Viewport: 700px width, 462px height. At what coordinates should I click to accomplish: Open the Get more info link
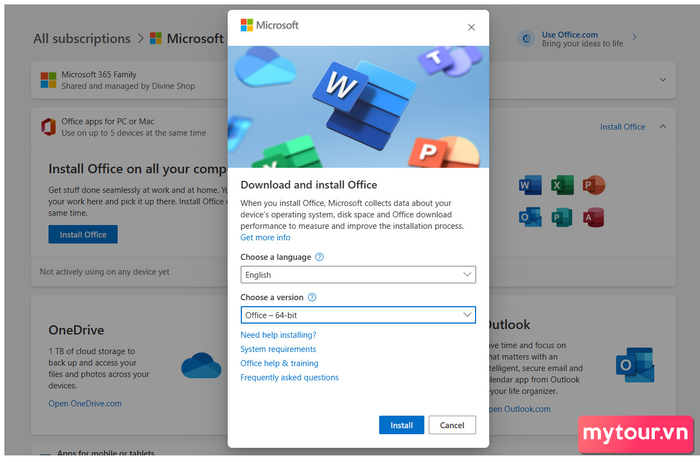265,237
